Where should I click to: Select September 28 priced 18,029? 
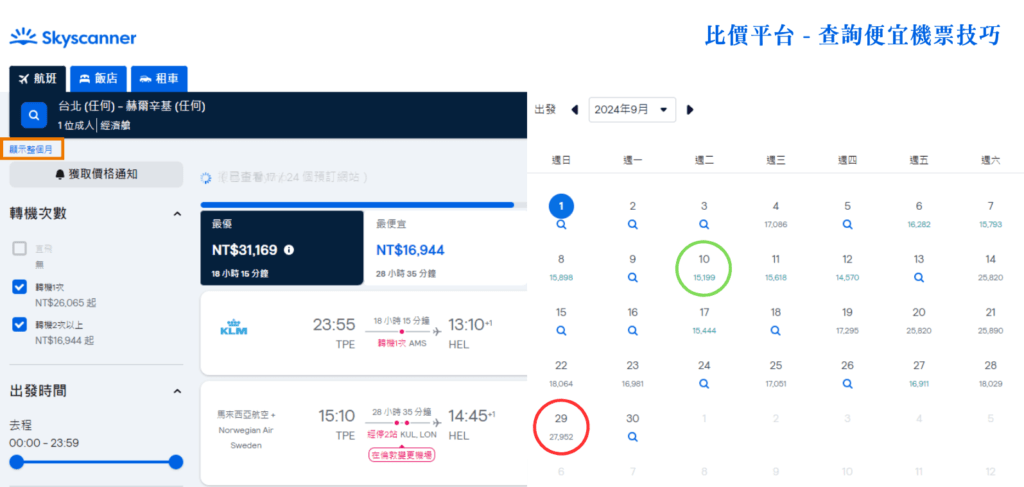[991, 374]
